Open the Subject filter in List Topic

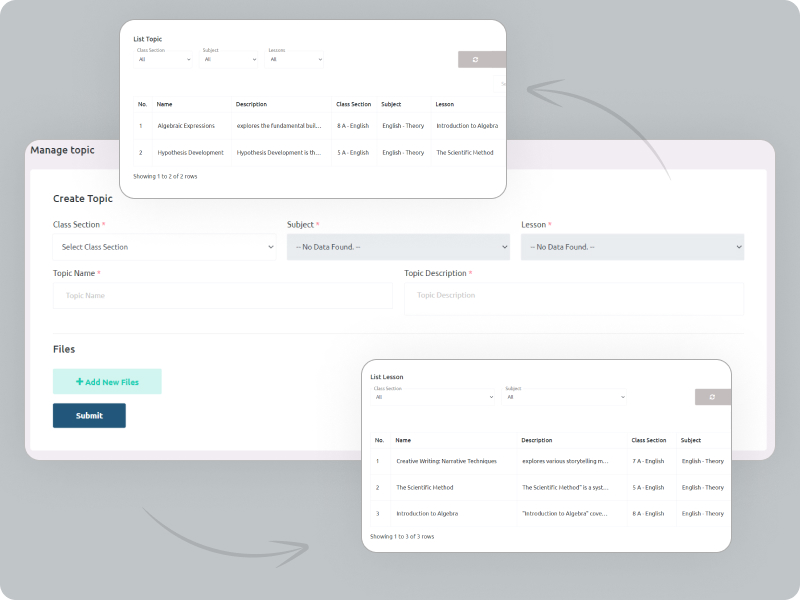pos(229,59)
